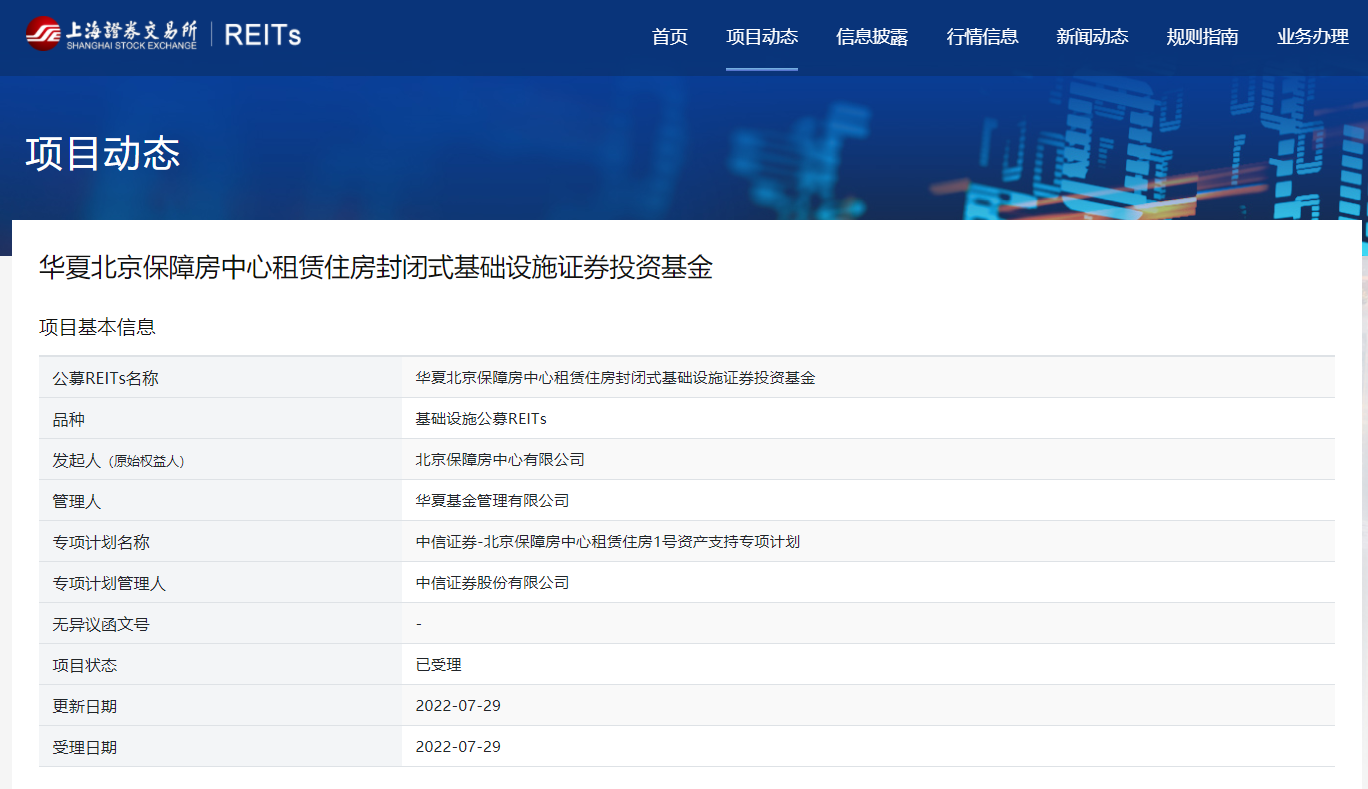Open the 信息披露 menu item
This screenshot has width=1368, height=789.
click(x=872, y=37)
